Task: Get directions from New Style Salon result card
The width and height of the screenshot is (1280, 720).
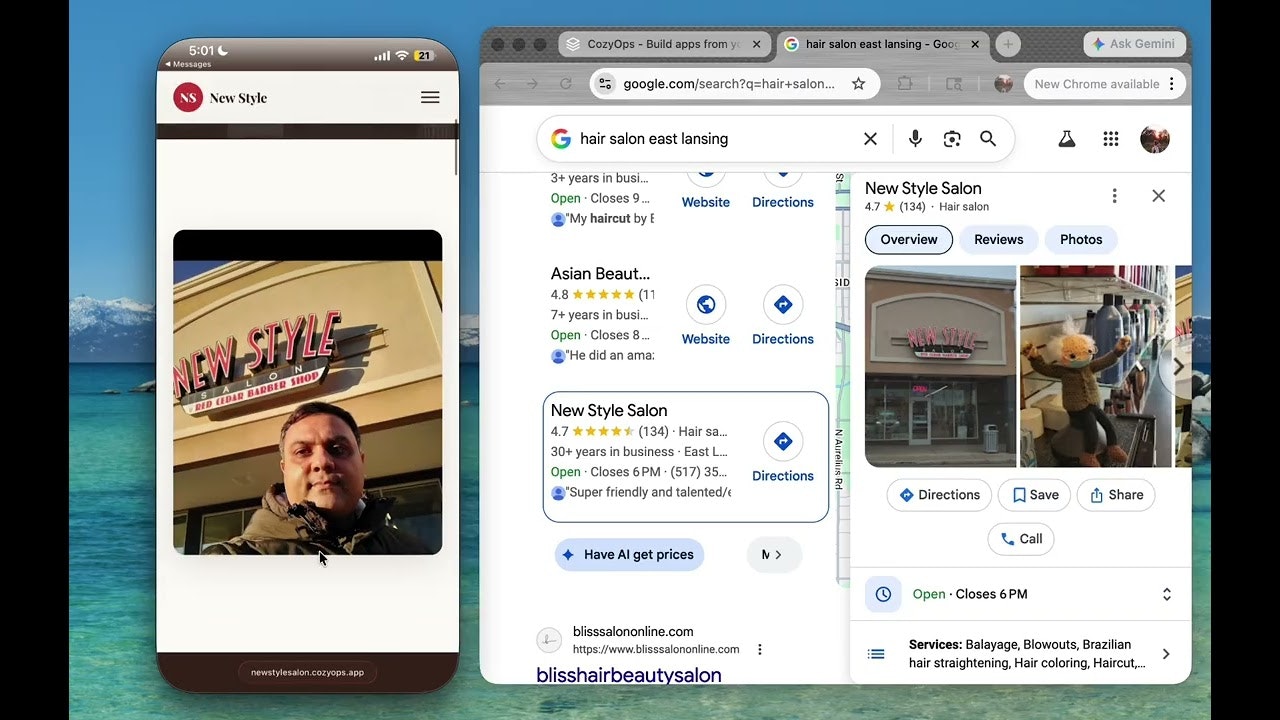Action: coord(783,452)
